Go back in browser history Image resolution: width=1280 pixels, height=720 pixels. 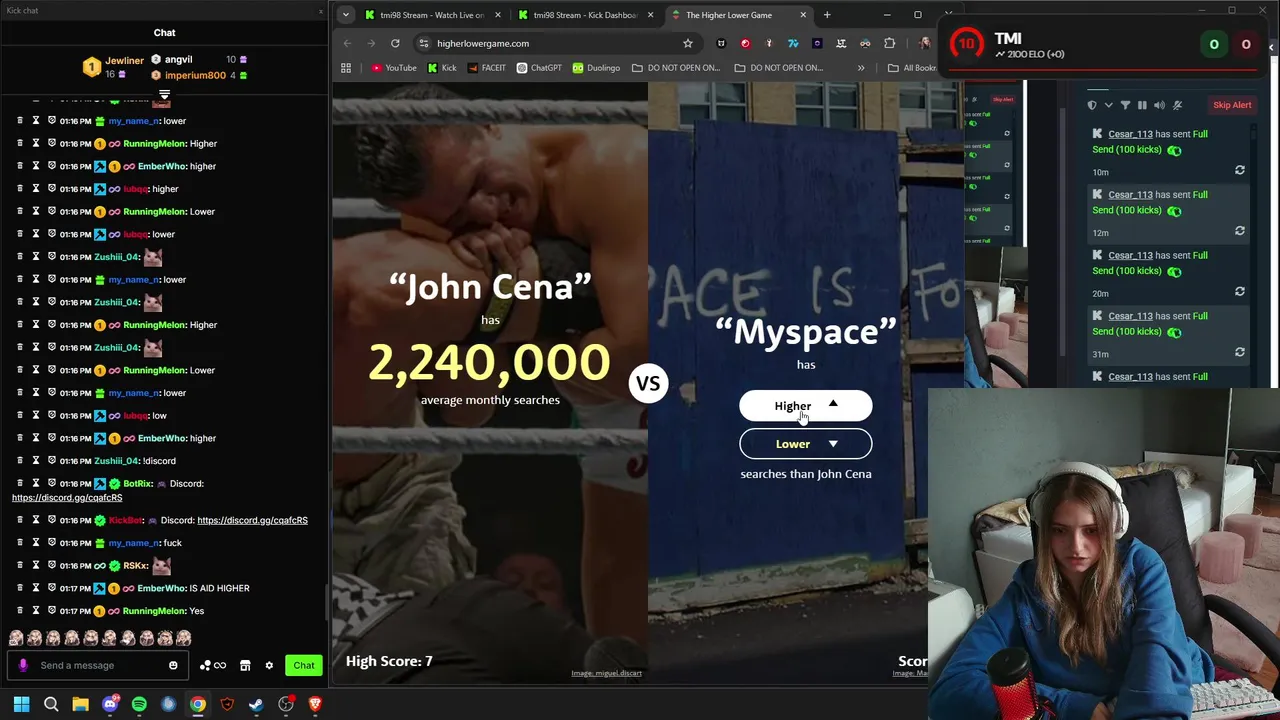pyautogui.click(x=347, y=43)
